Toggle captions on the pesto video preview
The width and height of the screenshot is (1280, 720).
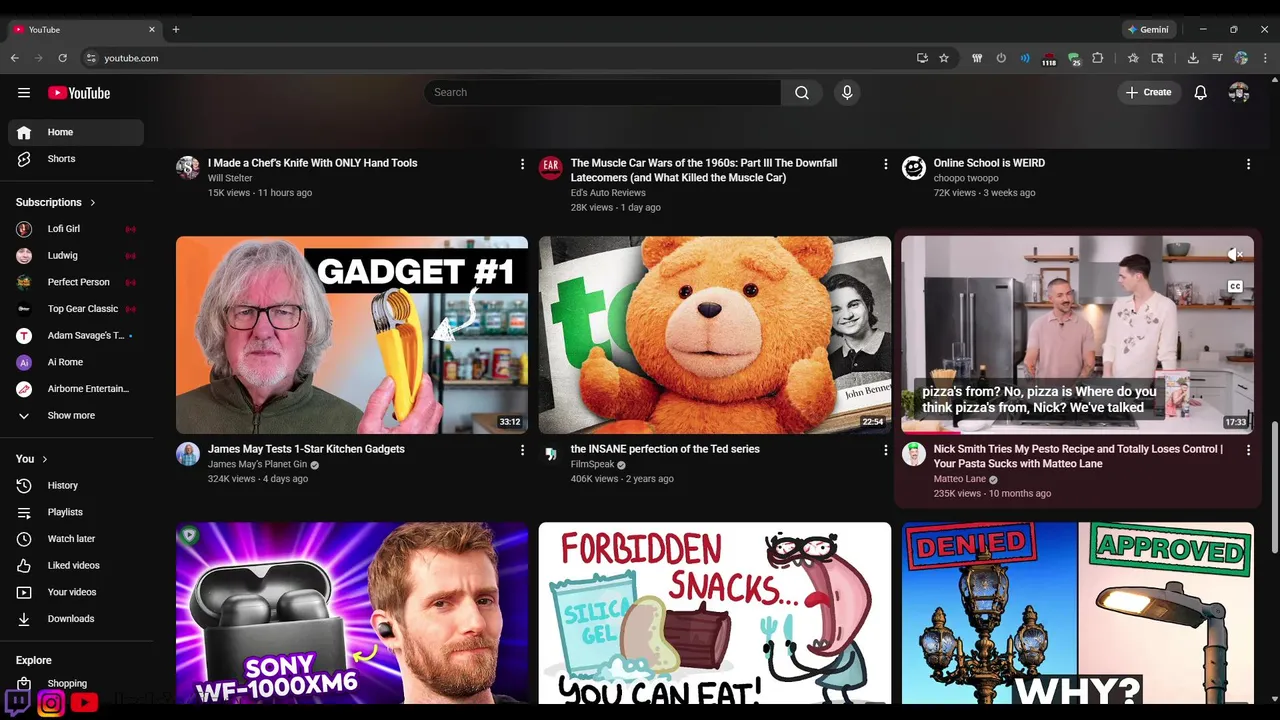1235,287
